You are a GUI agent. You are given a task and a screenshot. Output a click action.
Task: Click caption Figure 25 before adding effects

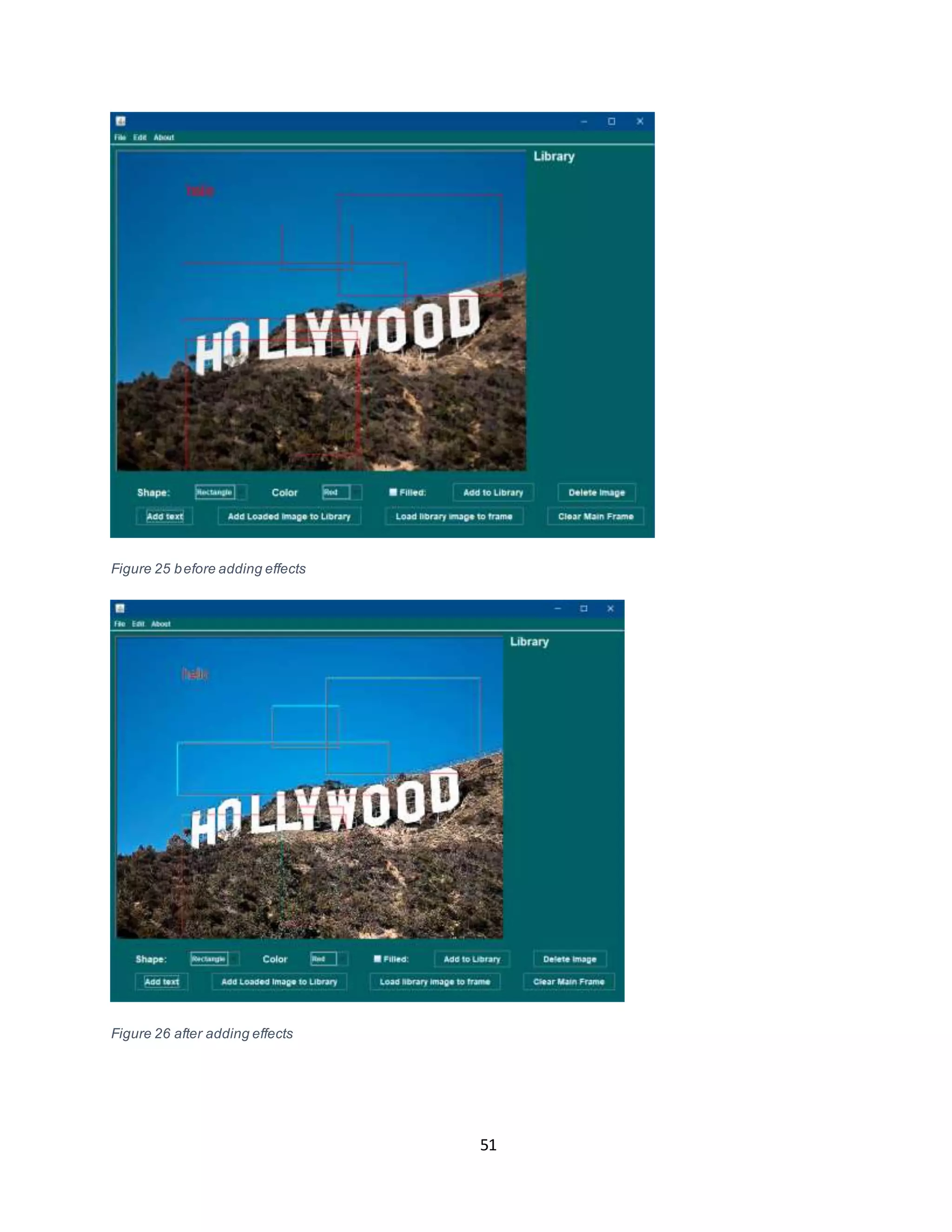coord(208,569)
